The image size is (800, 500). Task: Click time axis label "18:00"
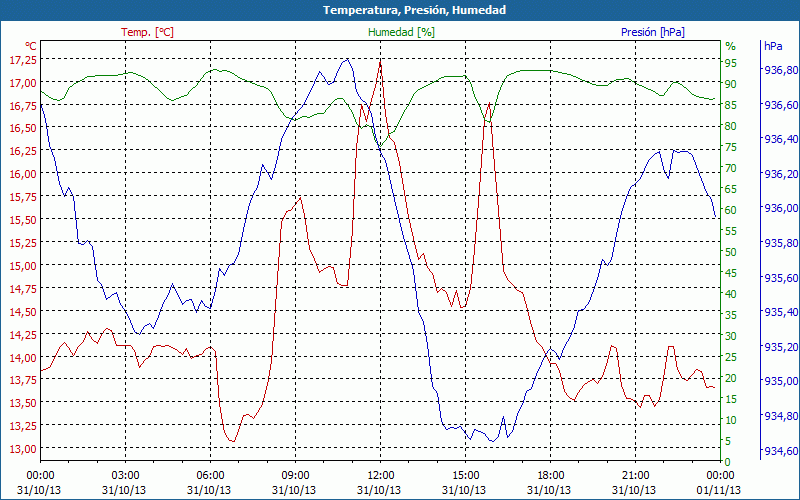point(551,476)
